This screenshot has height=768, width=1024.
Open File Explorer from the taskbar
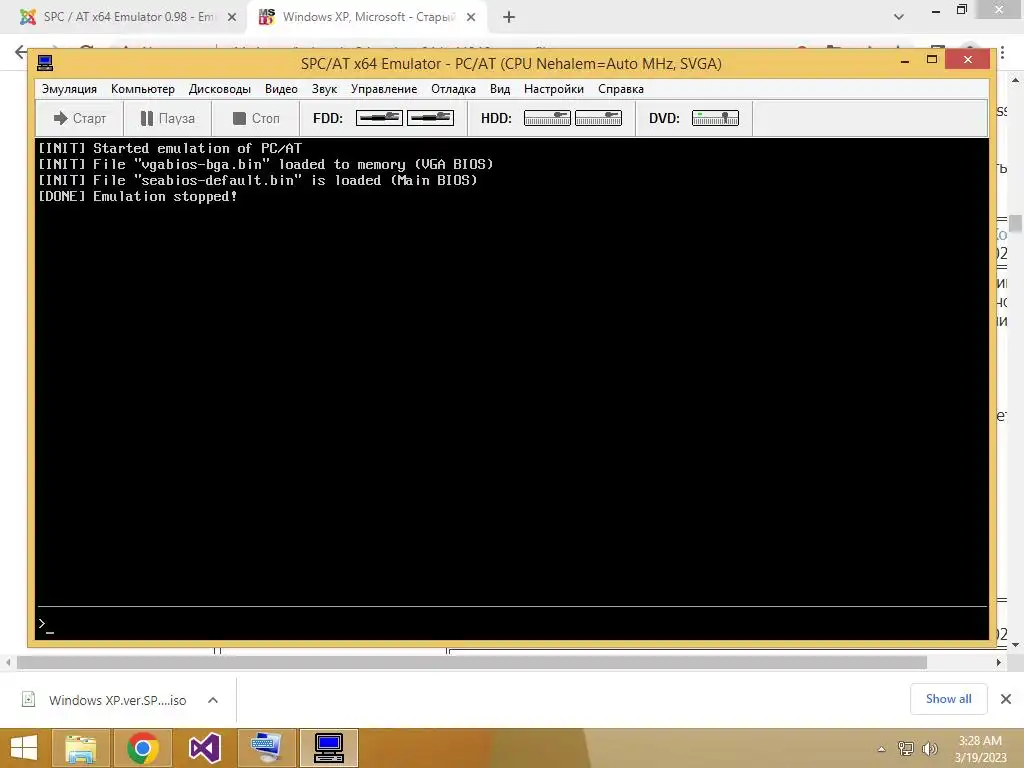(x=80, y=748)
